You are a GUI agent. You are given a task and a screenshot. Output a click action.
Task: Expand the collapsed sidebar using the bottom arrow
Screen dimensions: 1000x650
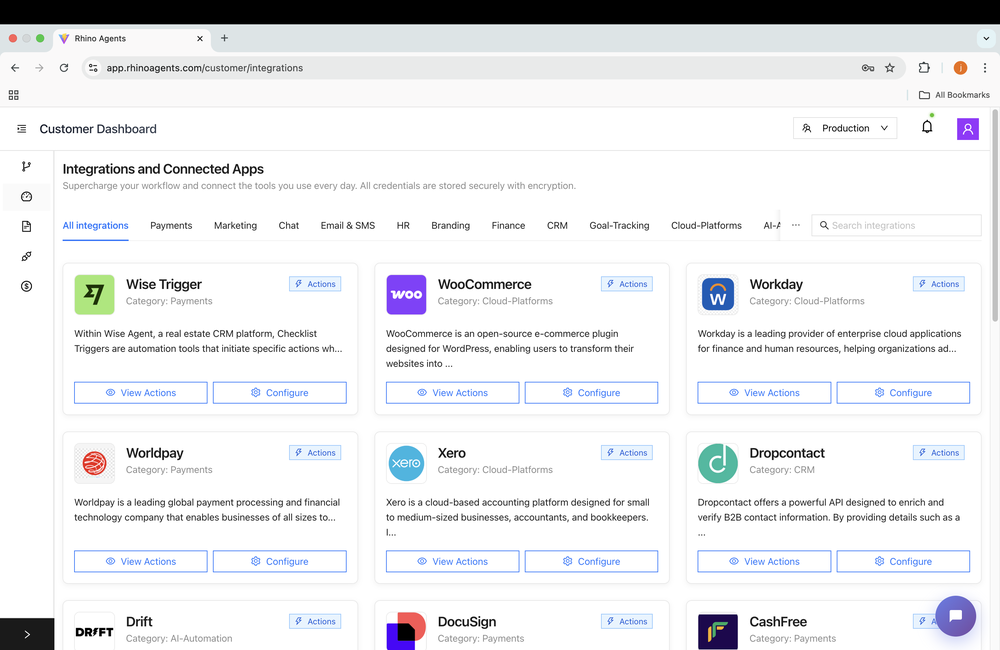26,634
